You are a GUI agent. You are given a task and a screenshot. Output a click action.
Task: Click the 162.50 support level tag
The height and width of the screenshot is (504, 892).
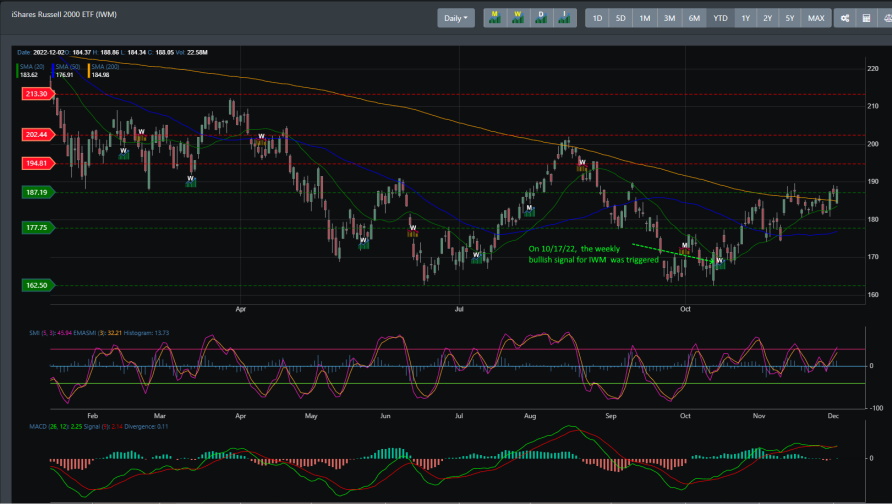38,285
